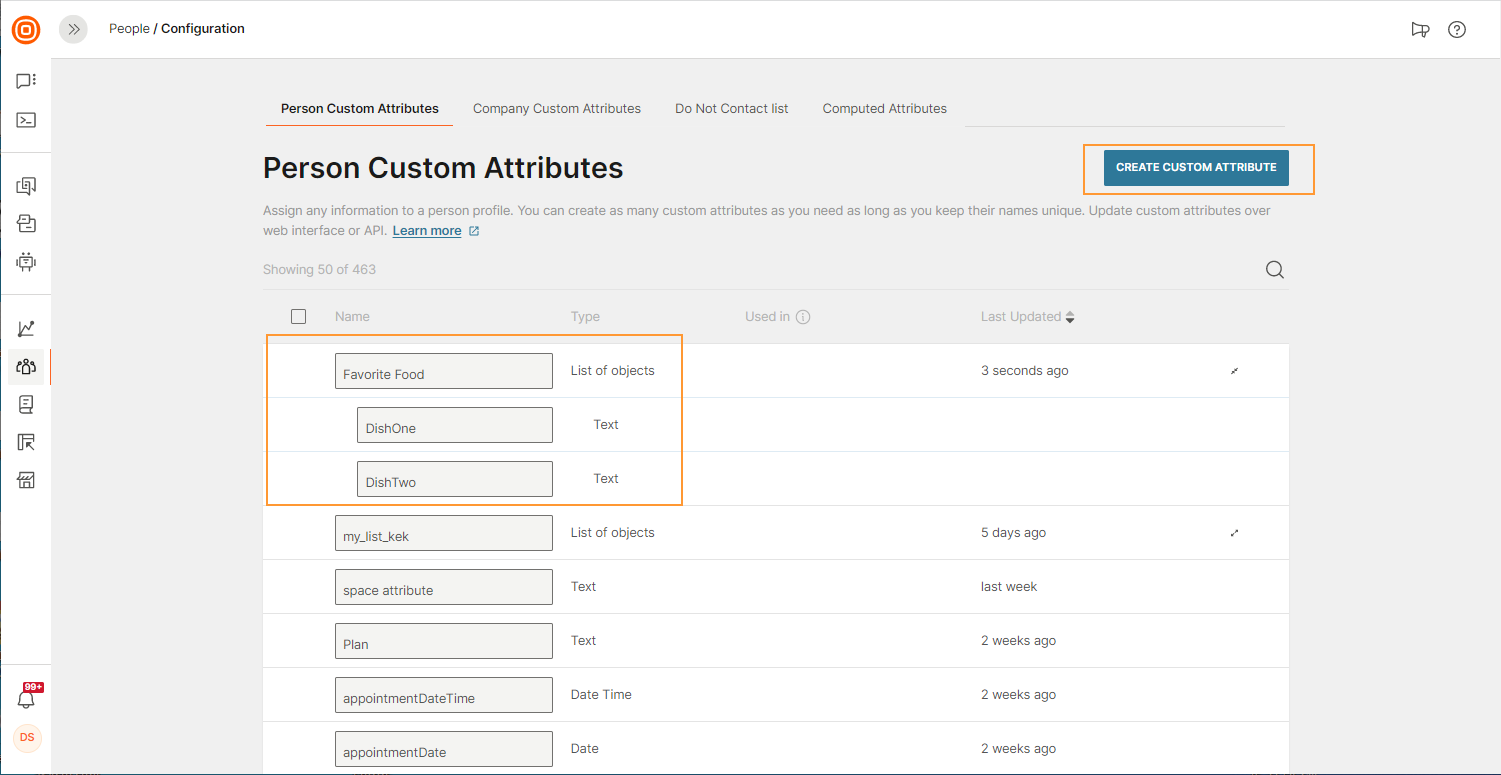Expand the sidebar with double-chevron button
The width and height of the screenshot is (1501, 775).
pos(73,30)
